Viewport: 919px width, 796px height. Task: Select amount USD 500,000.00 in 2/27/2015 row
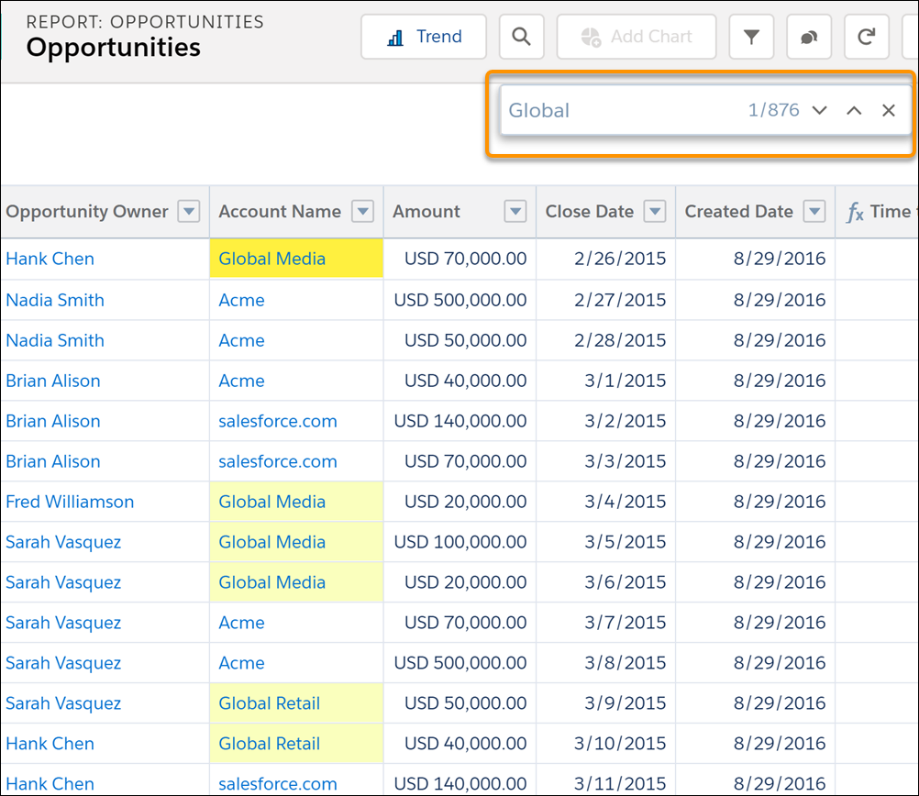click(460, 300)
